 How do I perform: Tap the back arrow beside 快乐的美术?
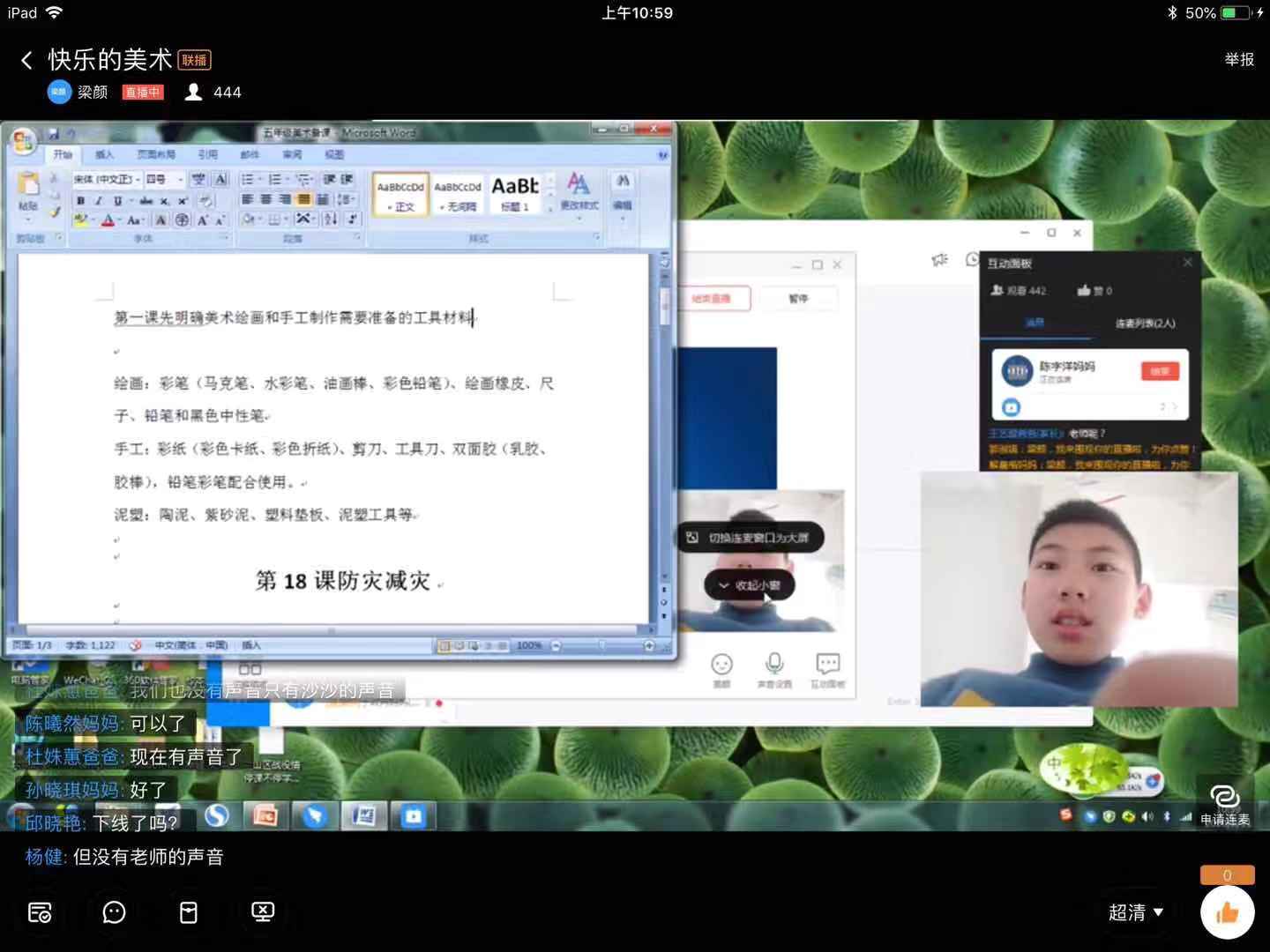[26, 60]
